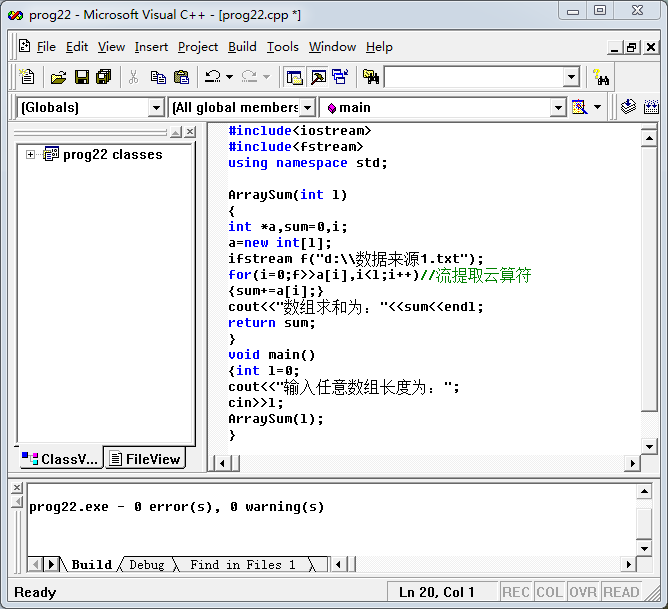Screen dimensions: 668x609
Task: Click the editor horizontal scrollbar left arrow
Action: [222, 463]
